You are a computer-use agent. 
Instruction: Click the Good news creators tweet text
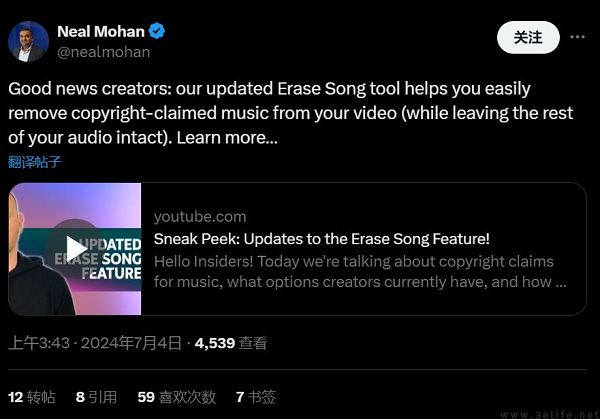(x=290, y=112)
